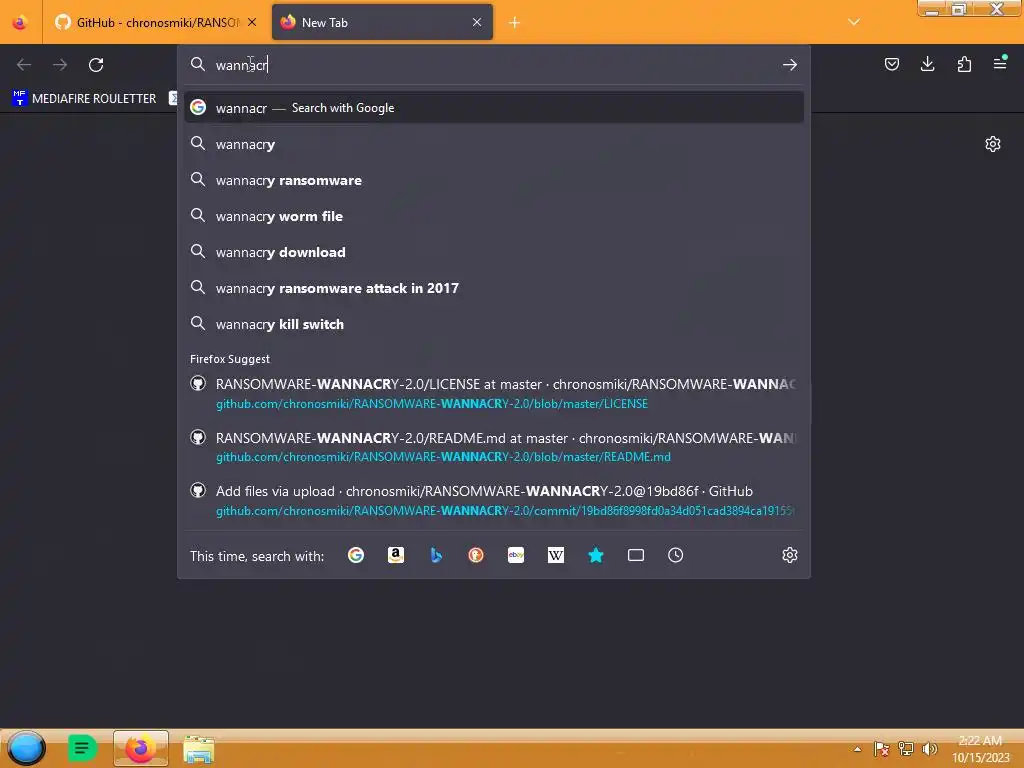Click in the address bar text field

click(493, 65)
